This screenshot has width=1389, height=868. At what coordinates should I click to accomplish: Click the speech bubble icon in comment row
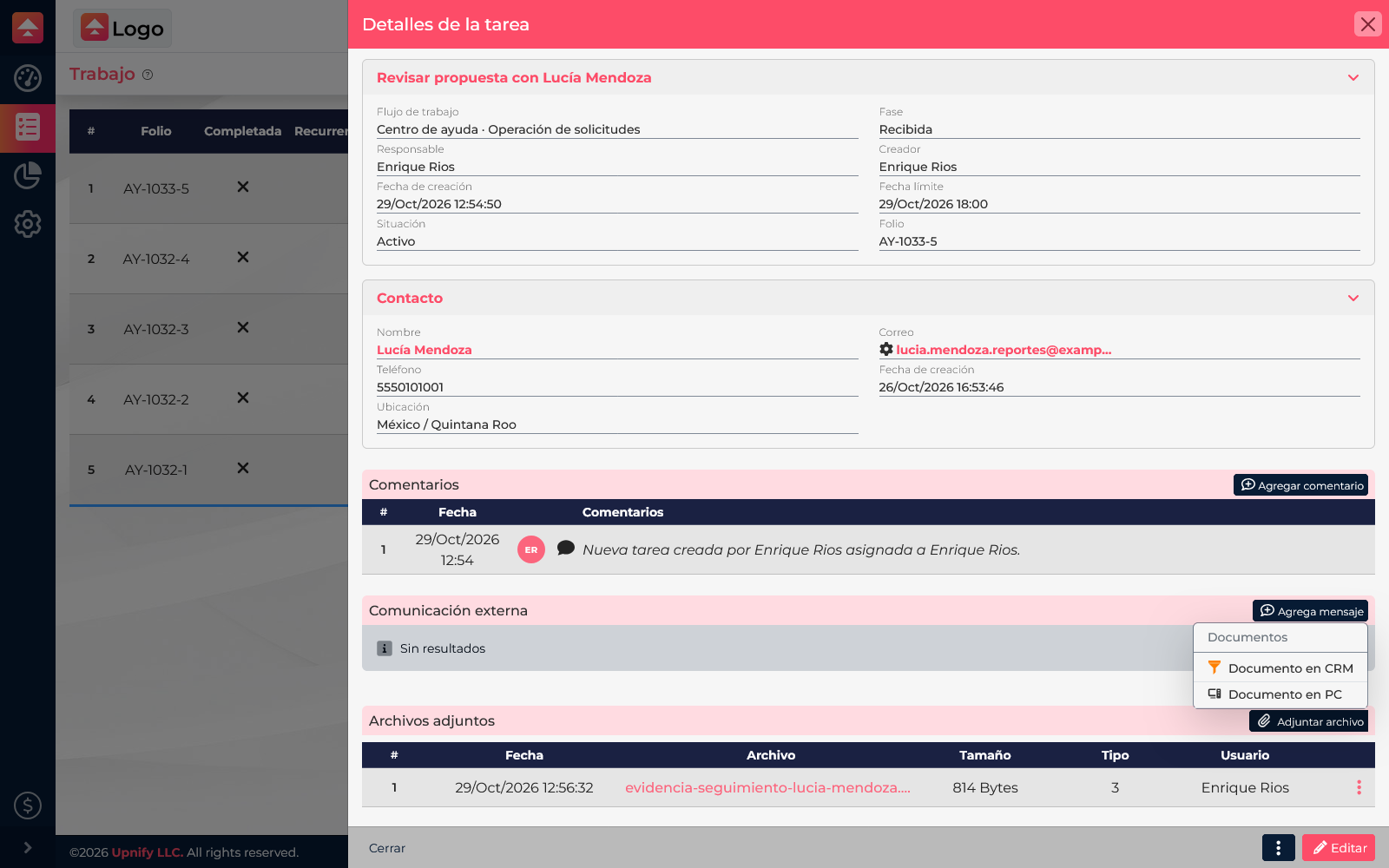tap(566, 548)
